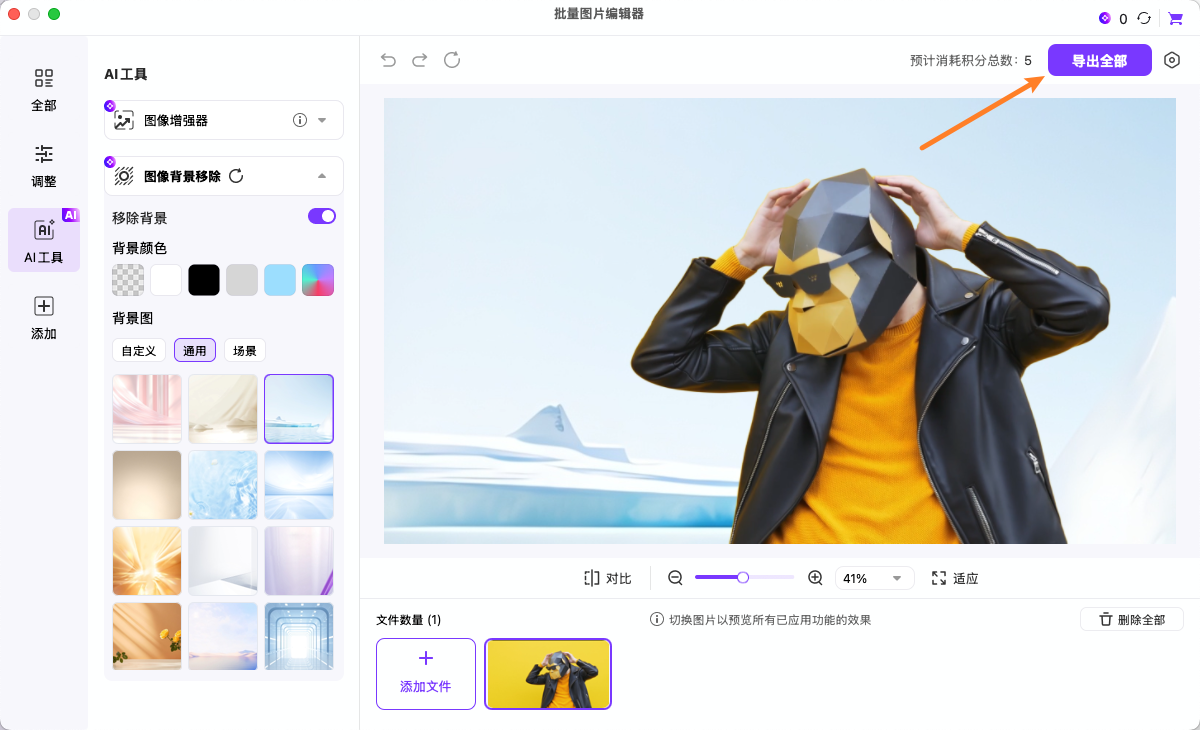Click the zoom out magnifier icon
The image size is (1200, 730).
pyautogui.click(x=675, y=578)
